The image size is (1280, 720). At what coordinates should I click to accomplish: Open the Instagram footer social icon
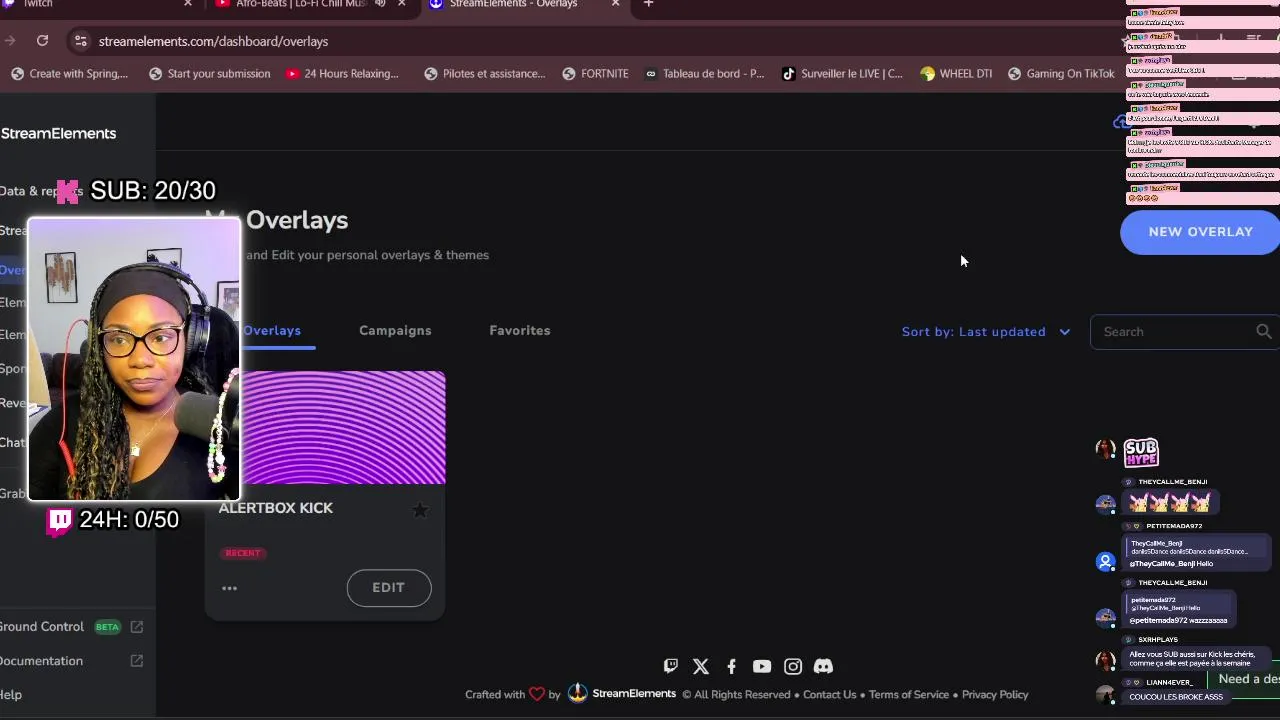793,666
